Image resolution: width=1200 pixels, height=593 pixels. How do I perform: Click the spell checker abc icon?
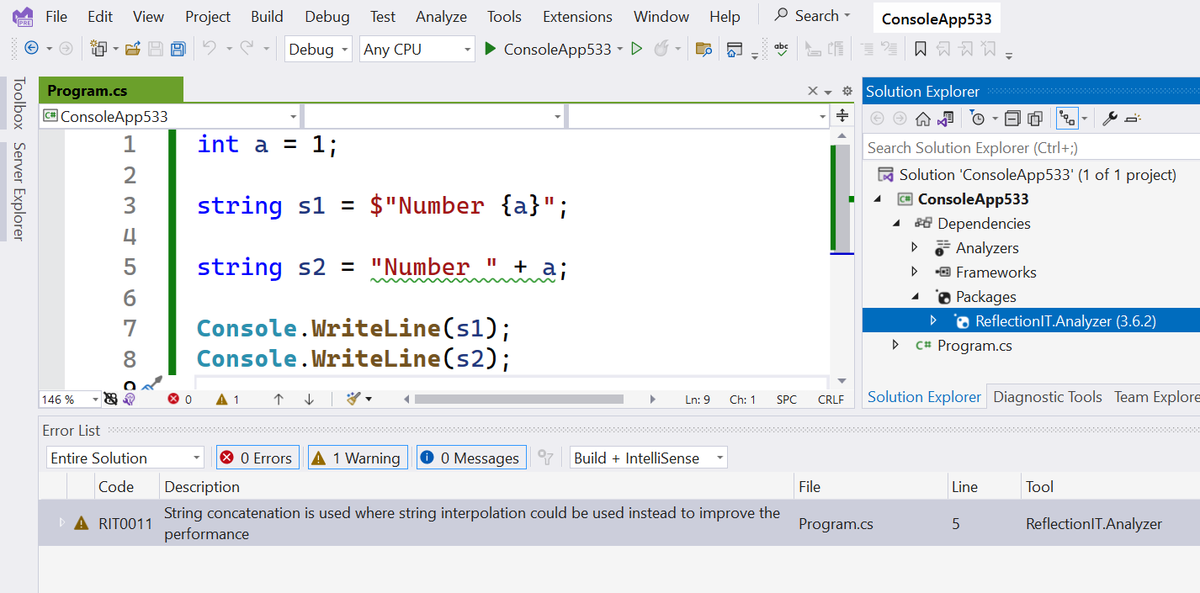782,49
